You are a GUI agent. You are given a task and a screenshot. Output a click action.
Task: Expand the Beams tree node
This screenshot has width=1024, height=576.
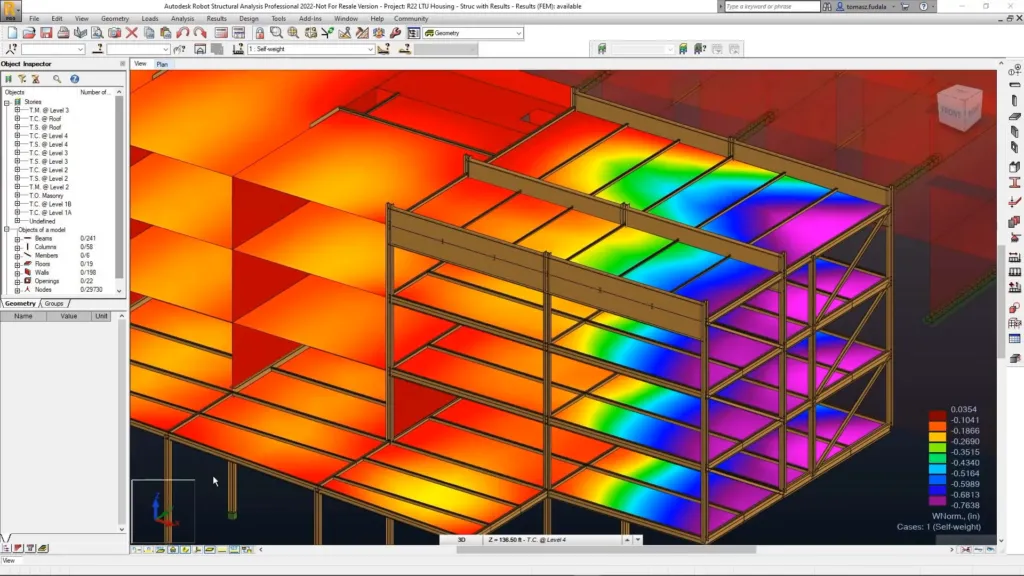(x=17, y=239)
